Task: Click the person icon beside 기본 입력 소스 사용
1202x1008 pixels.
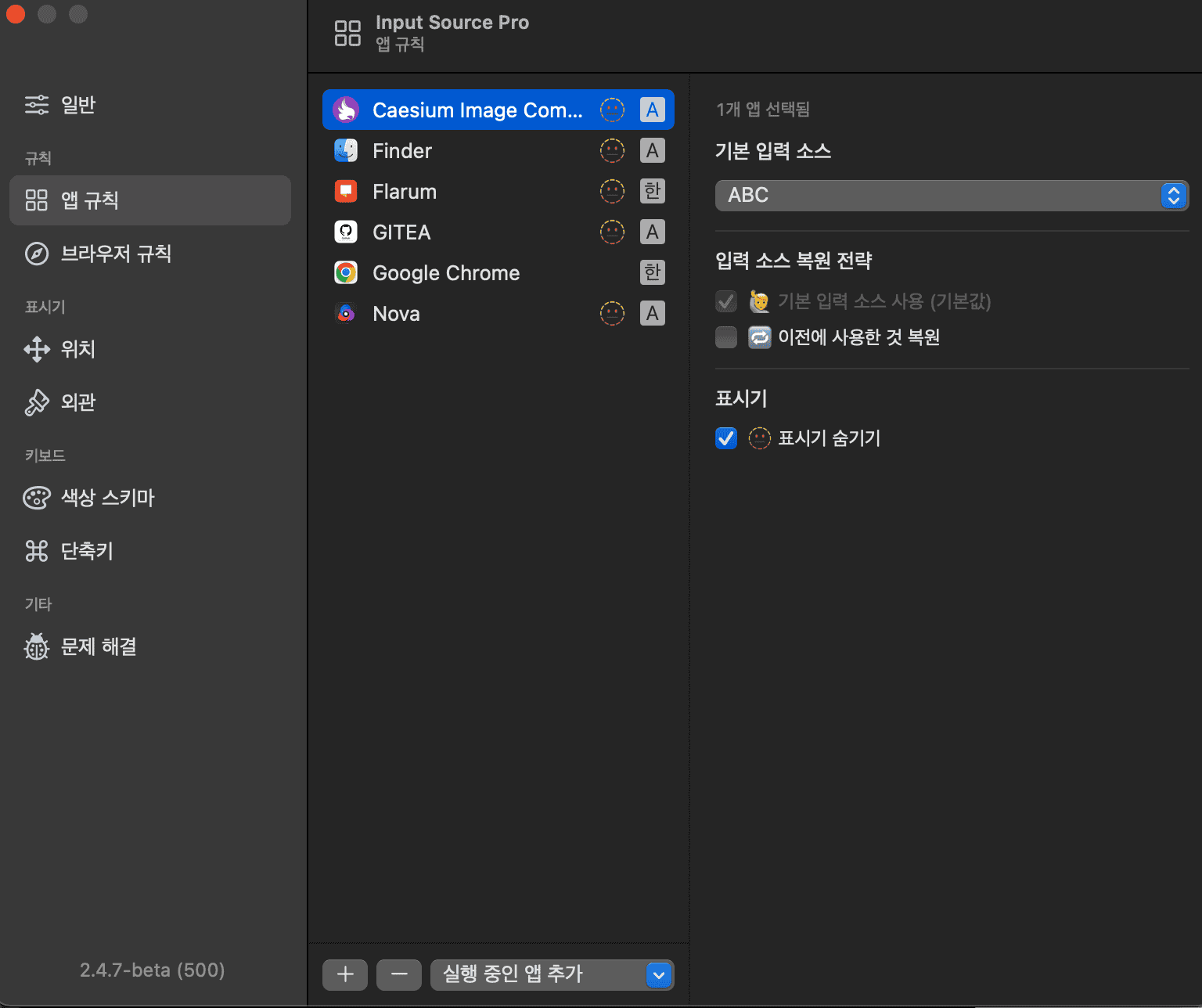Action: [x=759, y=301]
